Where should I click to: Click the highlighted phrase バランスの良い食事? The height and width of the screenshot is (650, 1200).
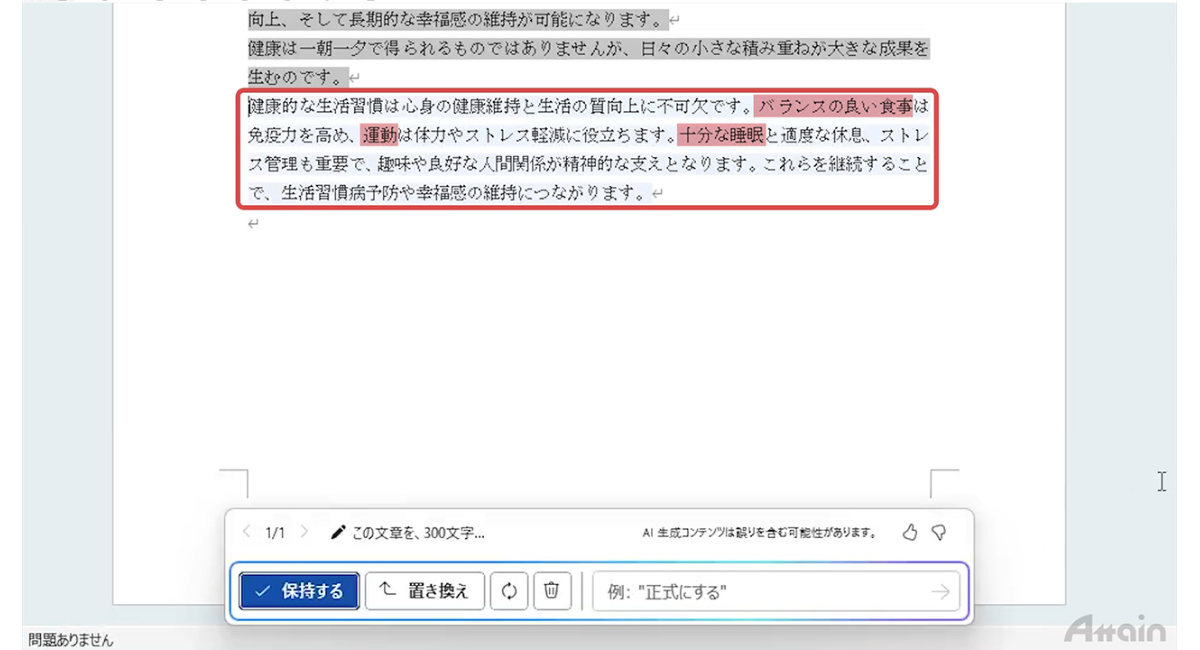[834, 106]
